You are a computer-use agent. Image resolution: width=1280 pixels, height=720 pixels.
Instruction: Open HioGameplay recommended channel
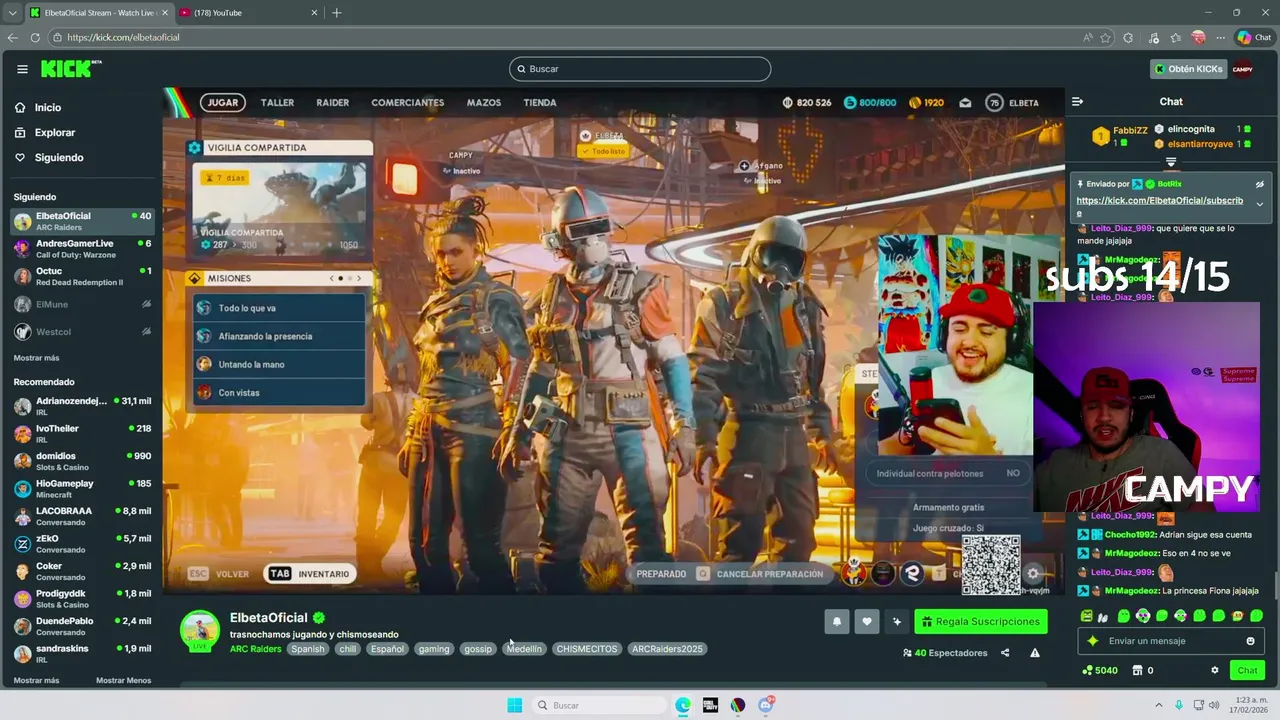(82, 488)
